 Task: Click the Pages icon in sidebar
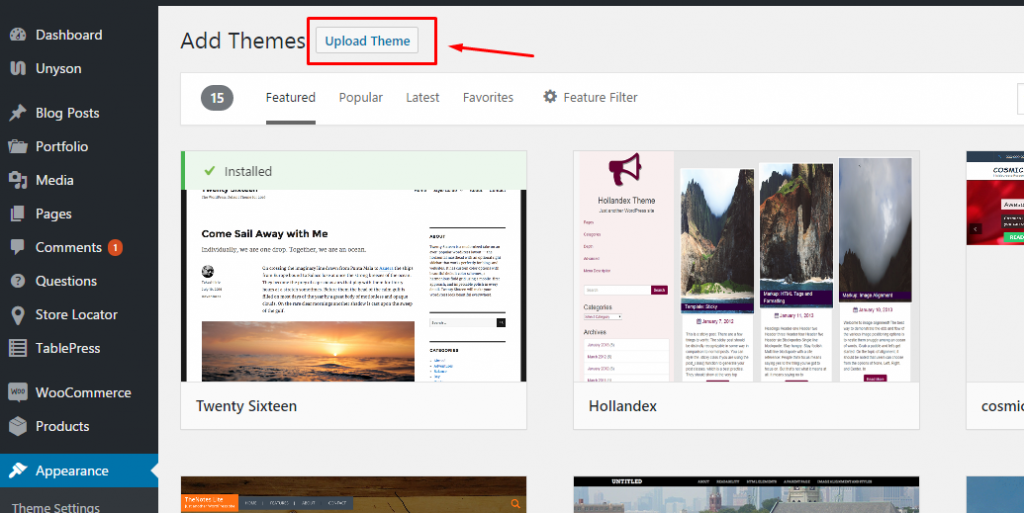pos(18,213)
